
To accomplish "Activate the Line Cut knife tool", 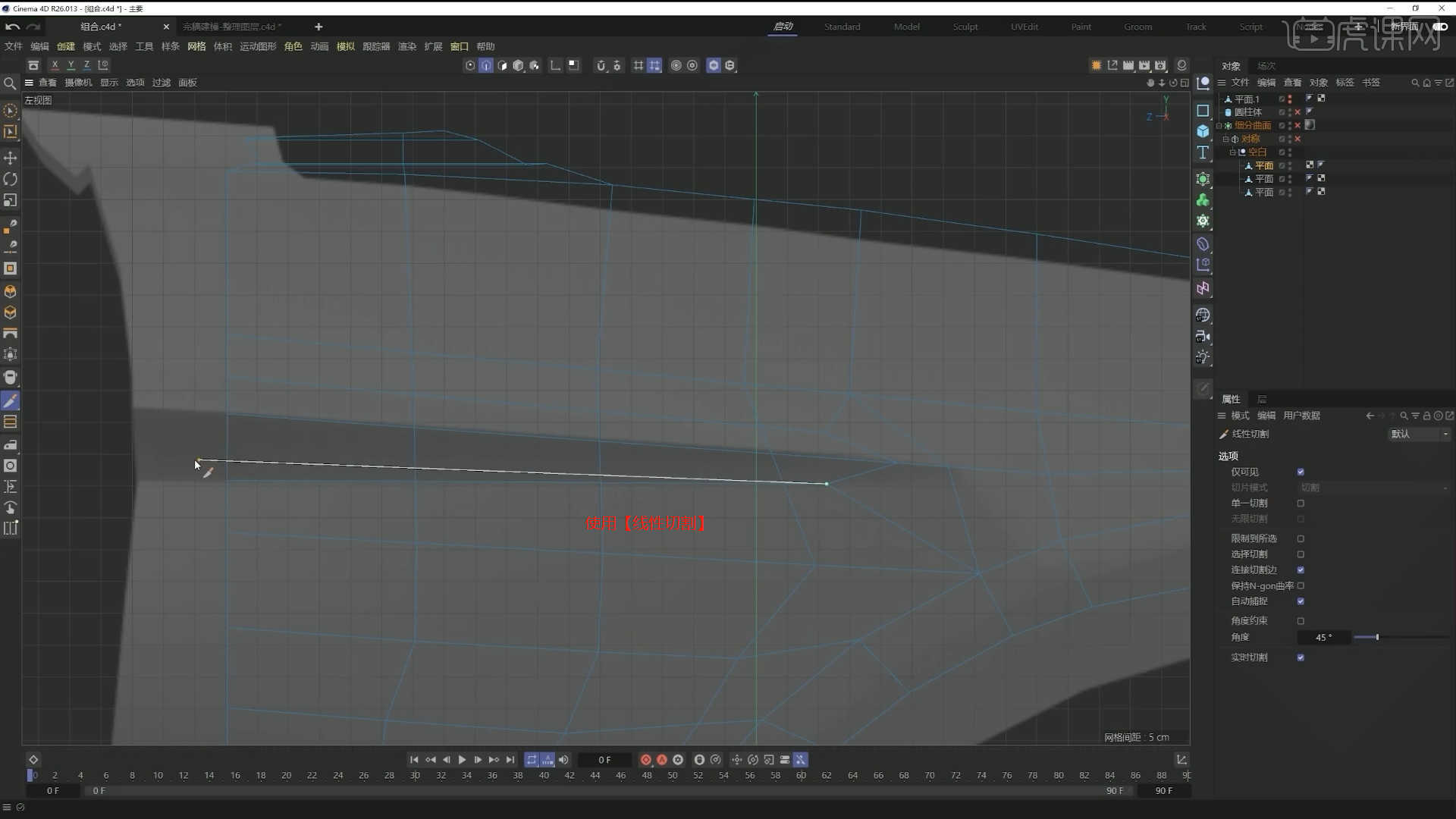I will [11, 400].
